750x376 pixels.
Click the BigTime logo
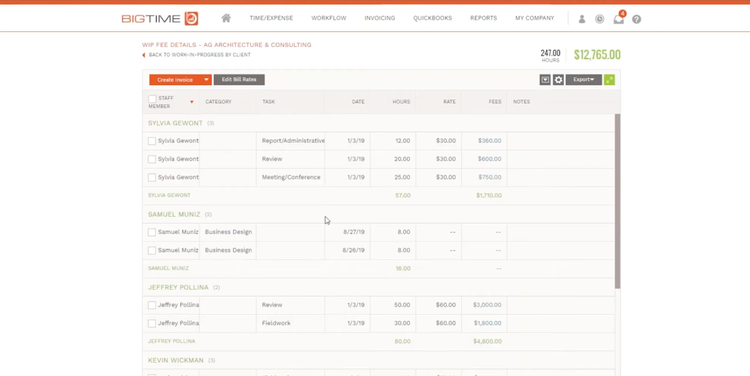click(x=160, y=19)
